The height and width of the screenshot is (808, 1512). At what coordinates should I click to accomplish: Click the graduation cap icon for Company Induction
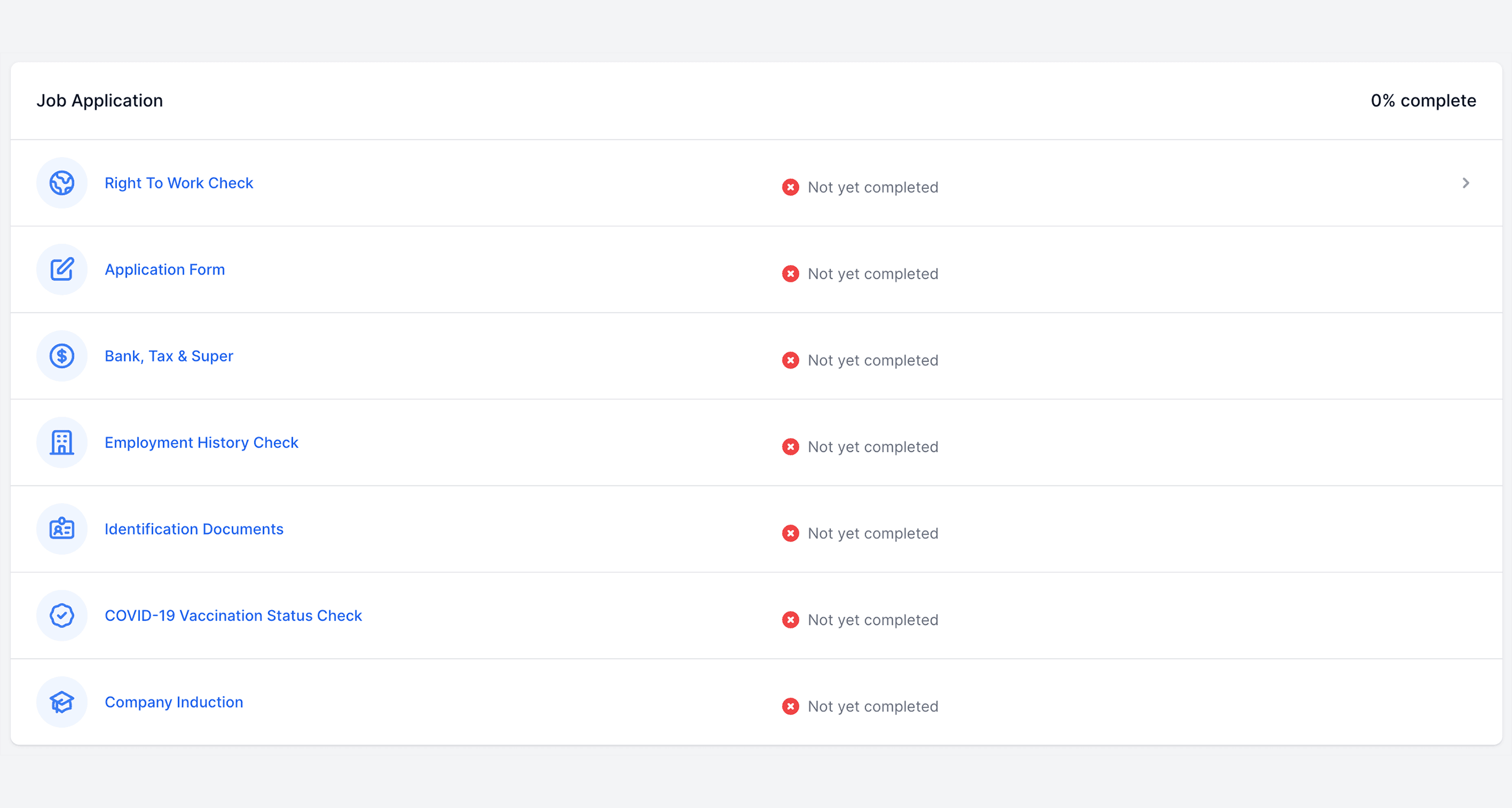click(62, 702)
